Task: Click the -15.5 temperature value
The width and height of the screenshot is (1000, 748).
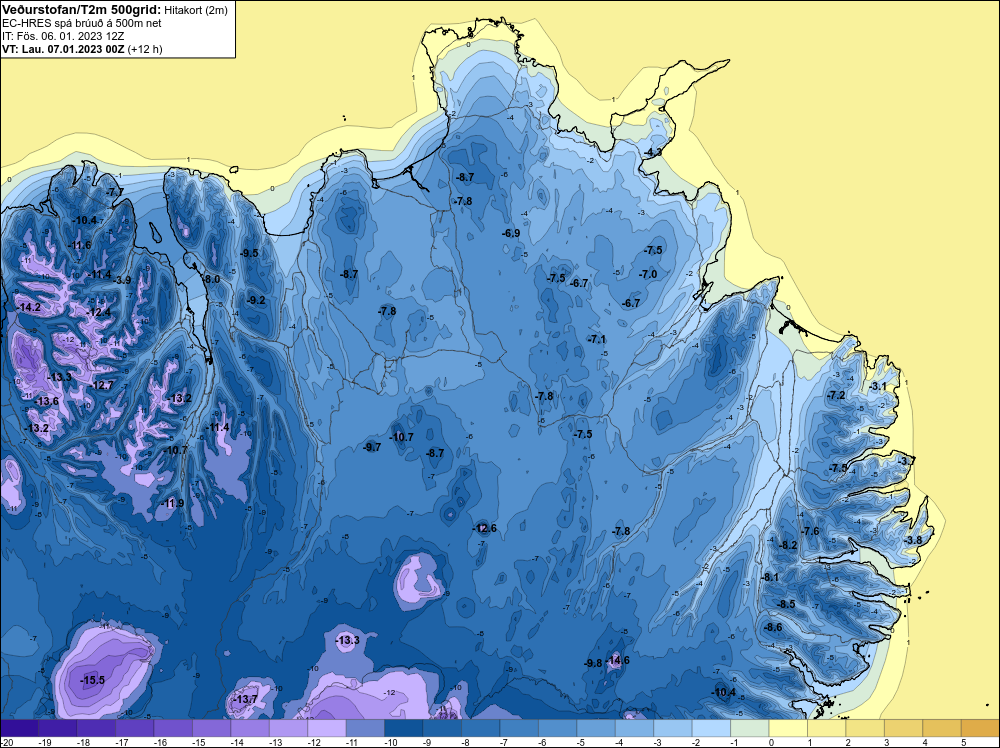Action: [x=92, y=680]
